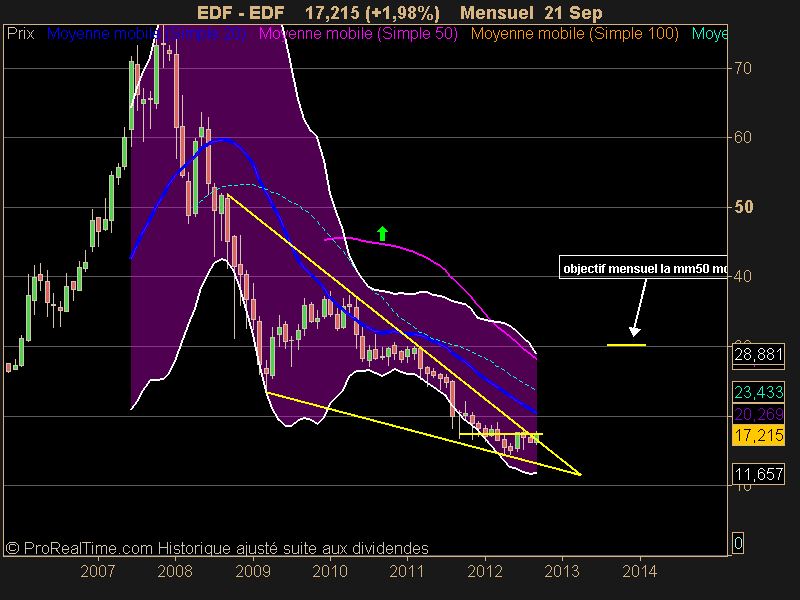Screen dimensions: 800x600
Task: Click the 2011 year label
Action: pyautogui.click(x=407, y=571)
